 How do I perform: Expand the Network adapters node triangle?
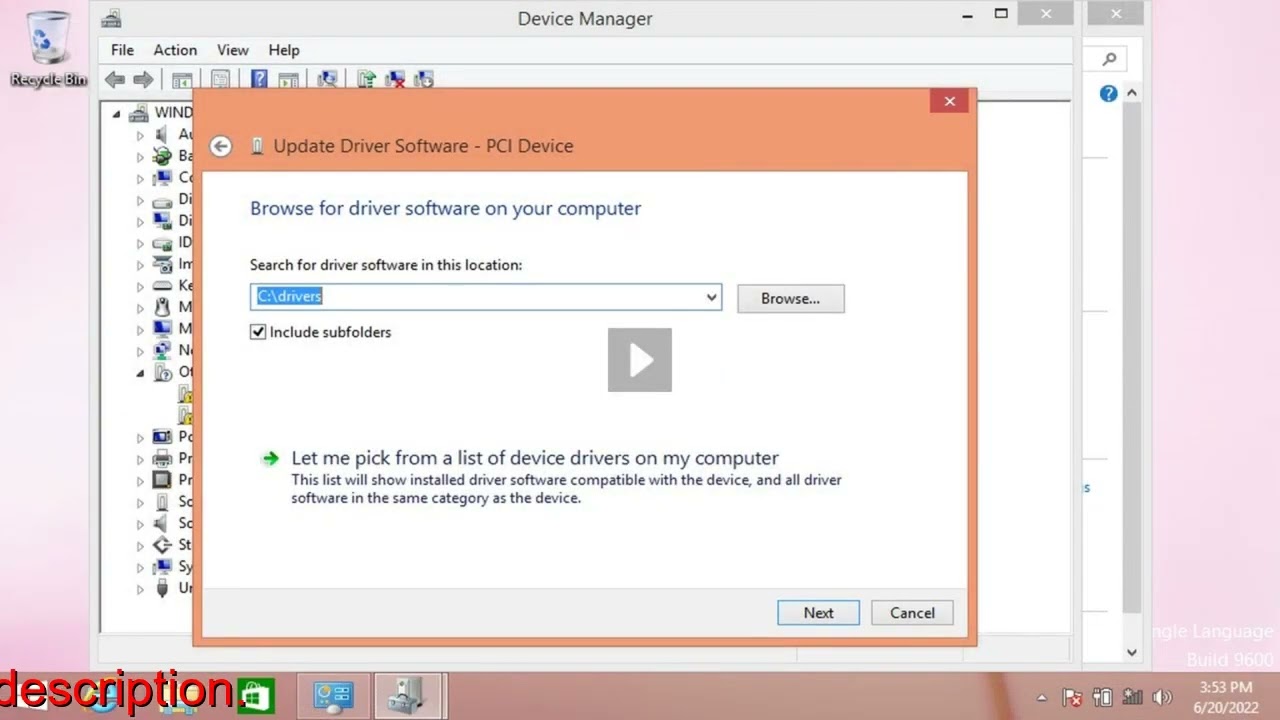(140, 351)
